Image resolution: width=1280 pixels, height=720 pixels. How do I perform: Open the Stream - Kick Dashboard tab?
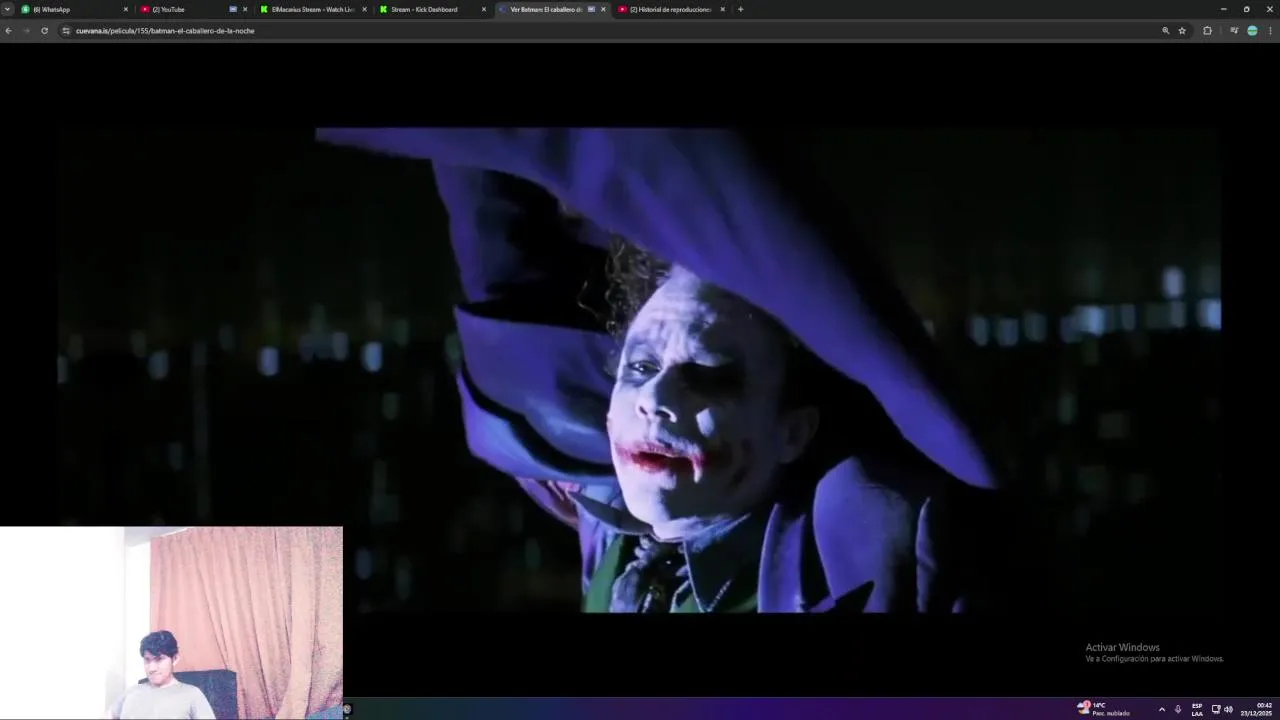point(432,9)
